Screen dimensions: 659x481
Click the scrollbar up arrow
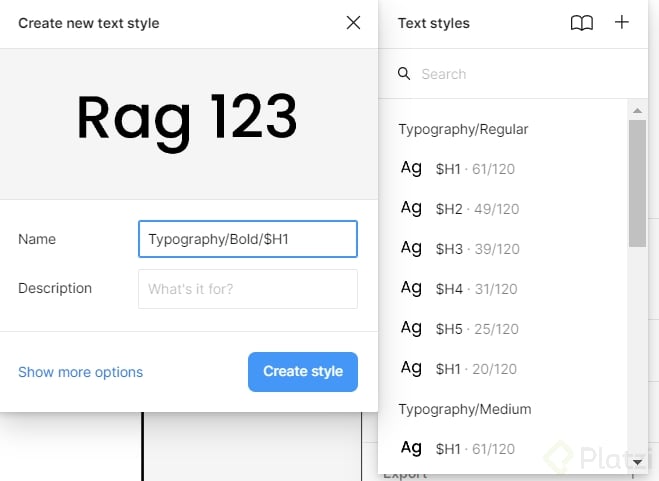pos(637,109)
